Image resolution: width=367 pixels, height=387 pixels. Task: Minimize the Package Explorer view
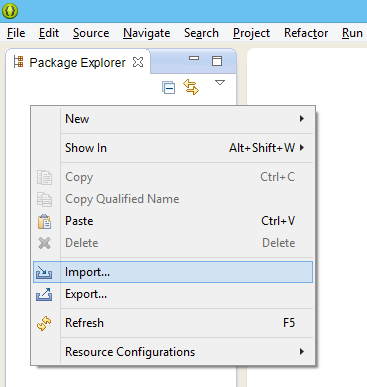[194, 58]
